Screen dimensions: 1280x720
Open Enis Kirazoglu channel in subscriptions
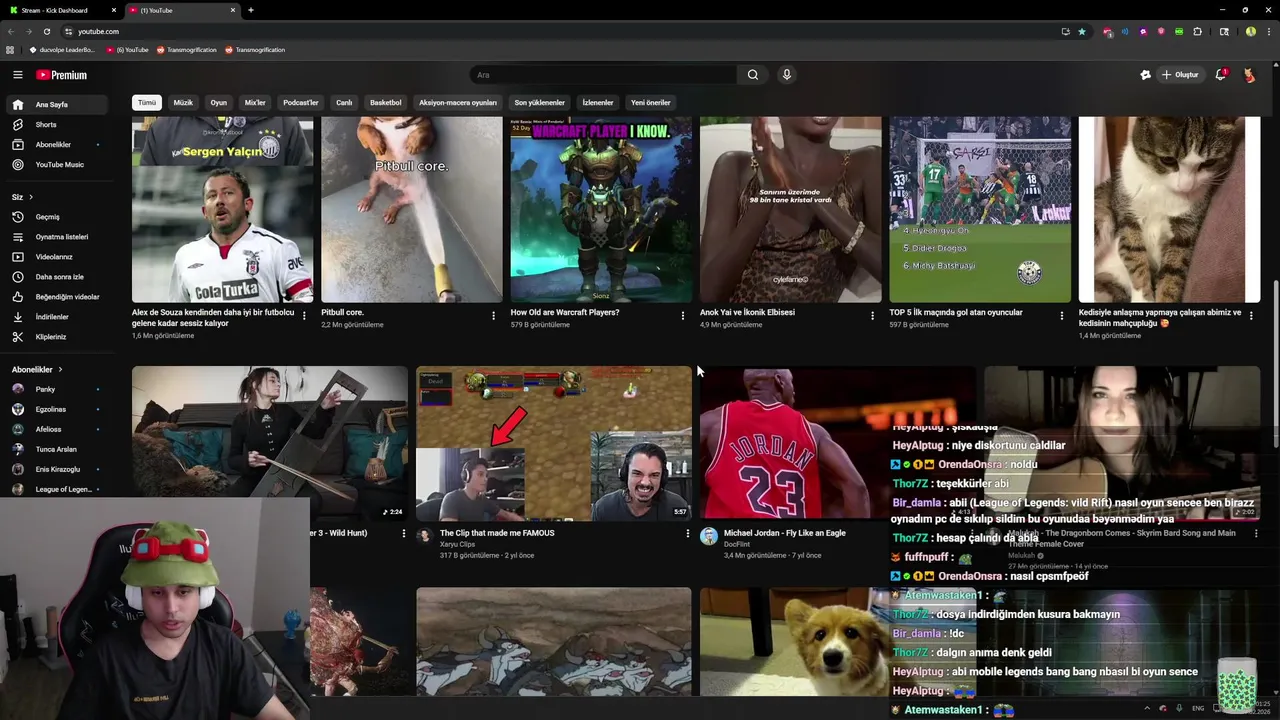coord(57,469)
